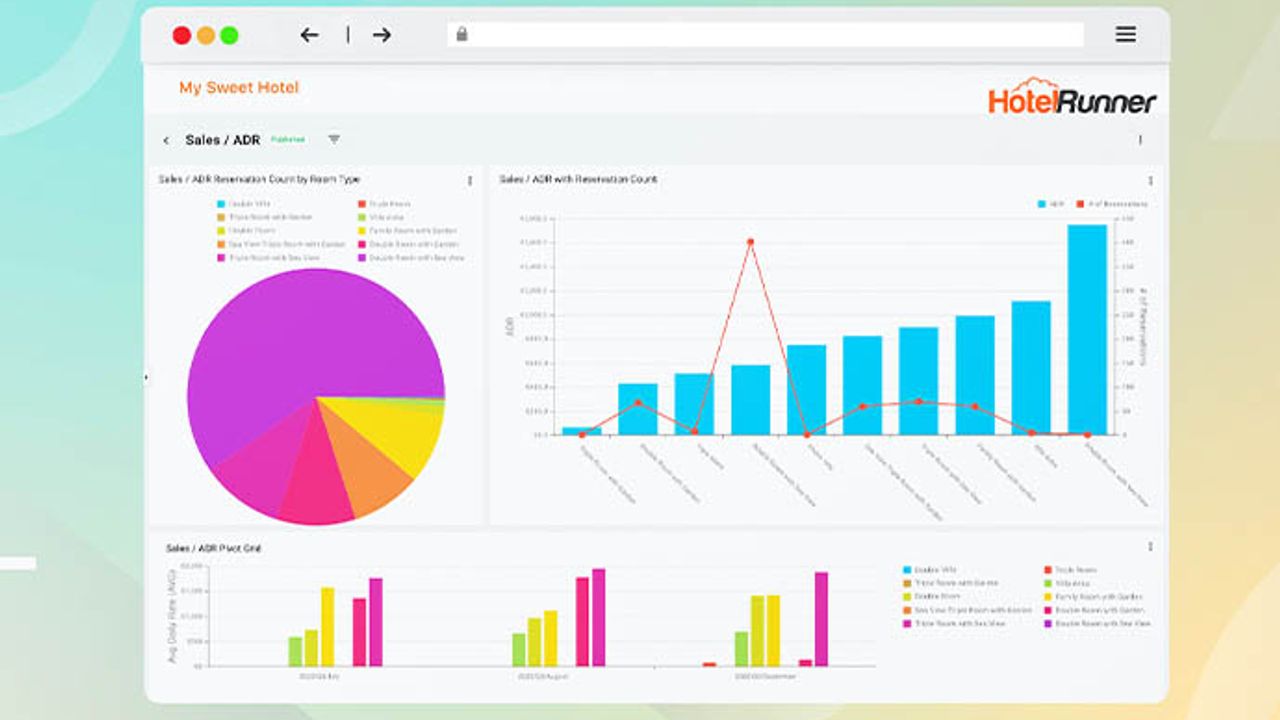Click the Triple Room red legend swatch in Pivot Grid
The image size is (1280, 720).
1048,569
